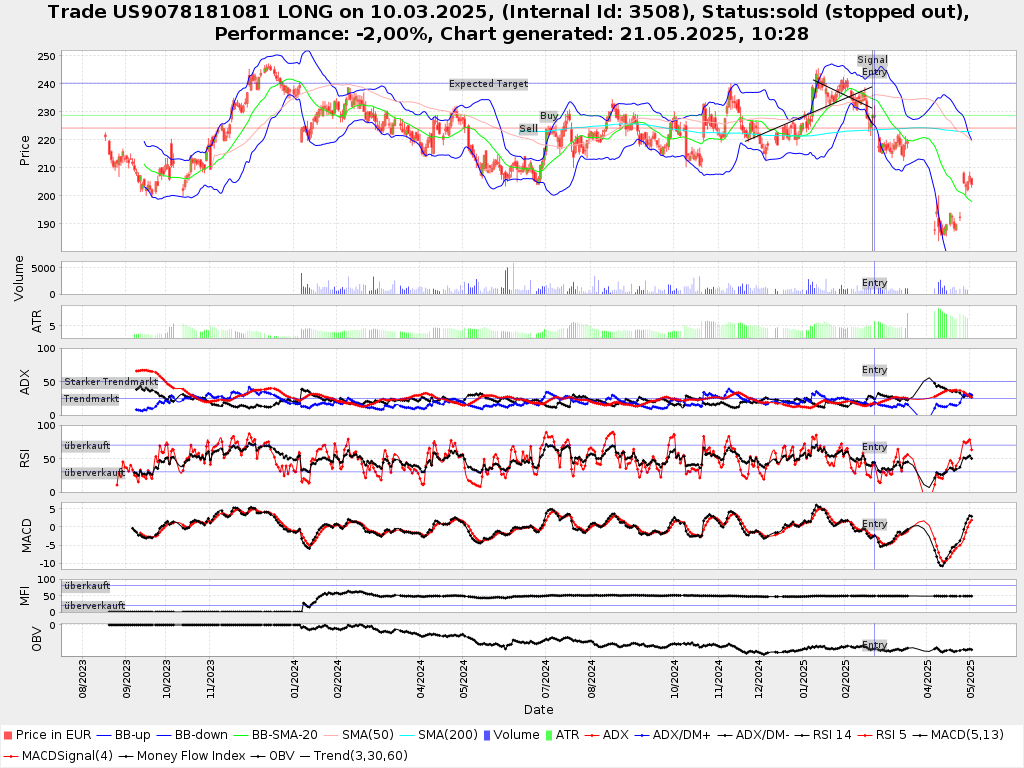The image size is (1024, 768).
Task: Click the Sell annotation on the price chart
Action: (x=528, y=129)
